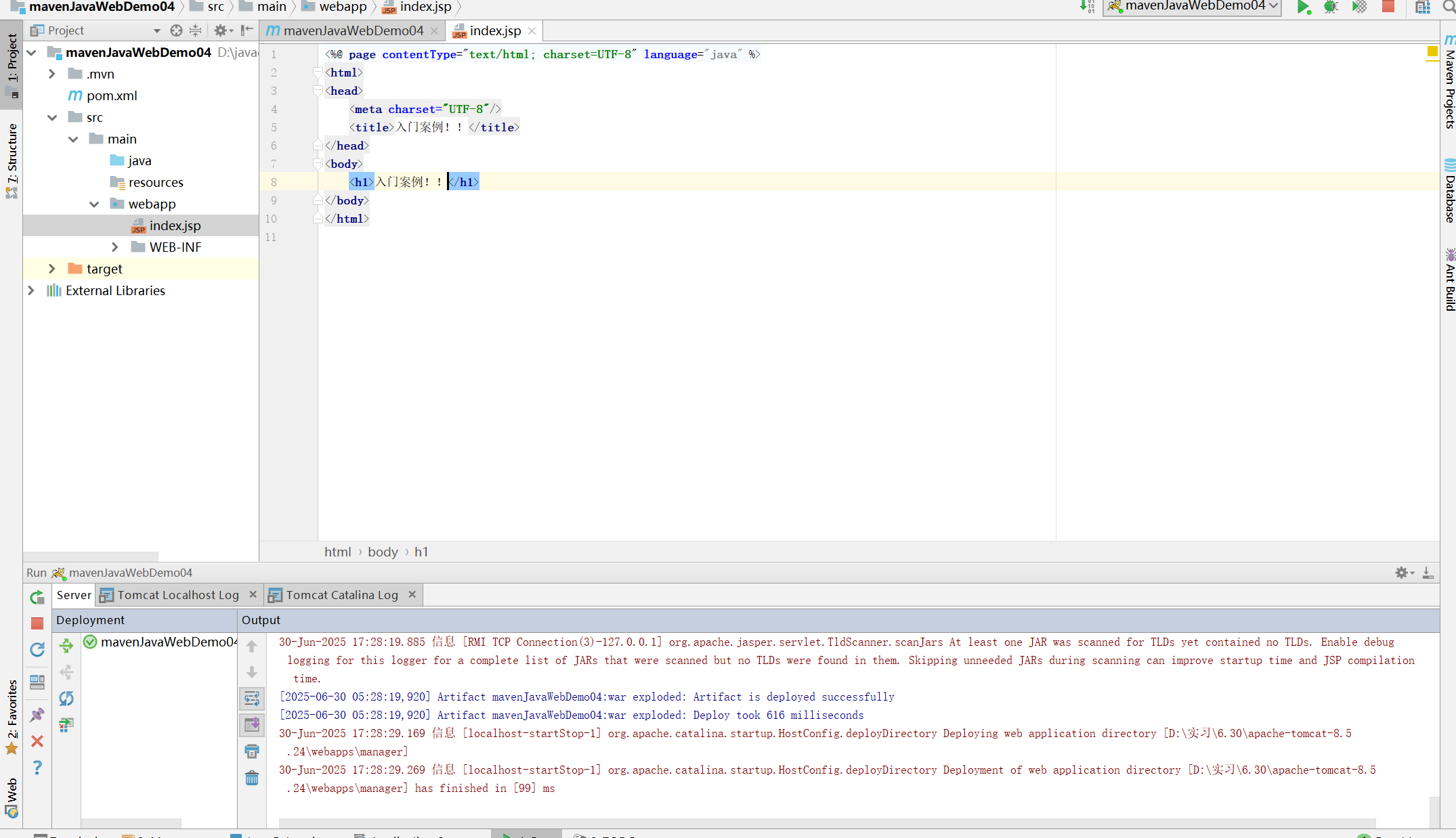
Task: Open the Project Structure icon
Action: 1423,7
